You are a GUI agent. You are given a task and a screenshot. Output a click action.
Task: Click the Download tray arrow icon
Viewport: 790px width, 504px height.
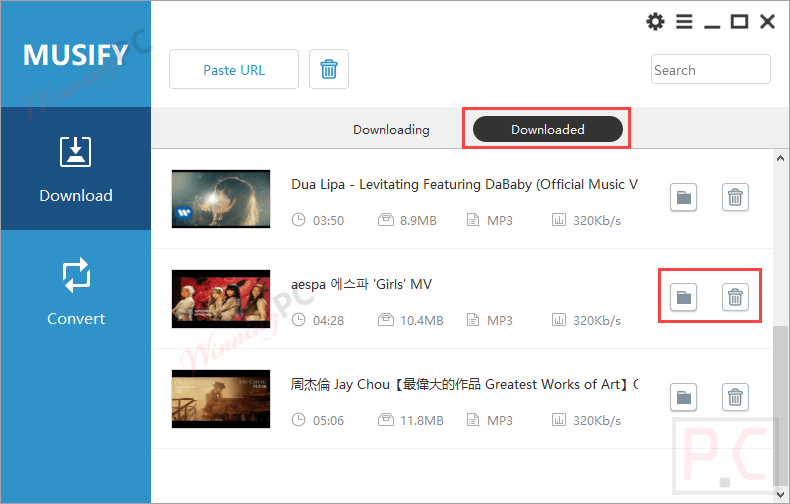76,152
